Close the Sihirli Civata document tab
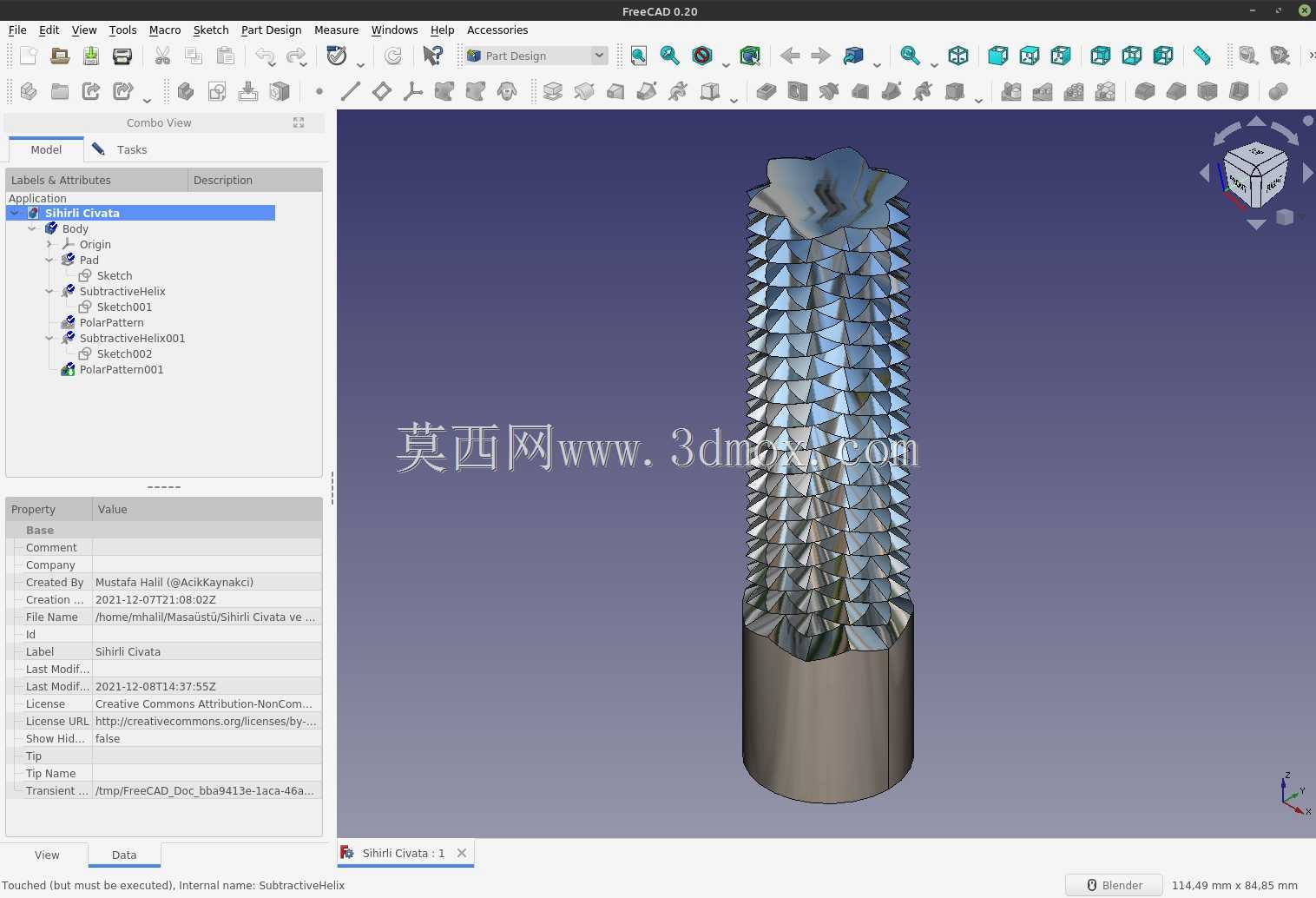This screenshot has height=898, width=1316. (462, 853)
